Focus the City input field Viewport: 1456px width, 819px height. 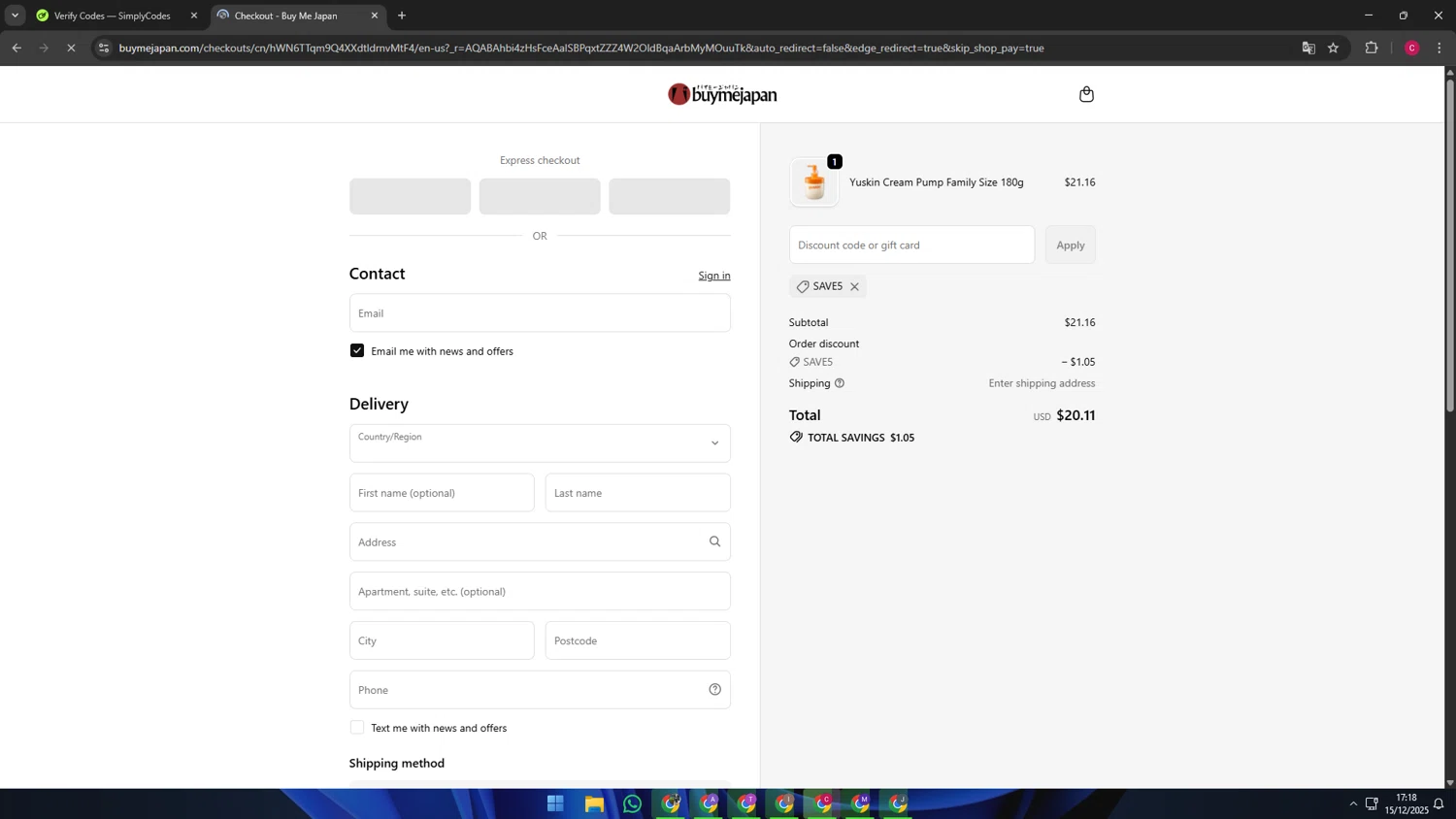[442, 640]
